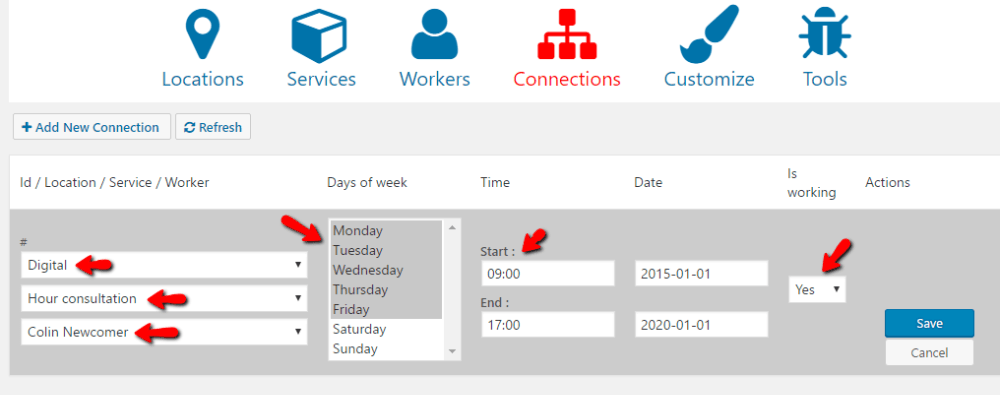Screen dimensions: 1000x395
Task: Expand the Digital location dropdown
Action: [164, 265]
